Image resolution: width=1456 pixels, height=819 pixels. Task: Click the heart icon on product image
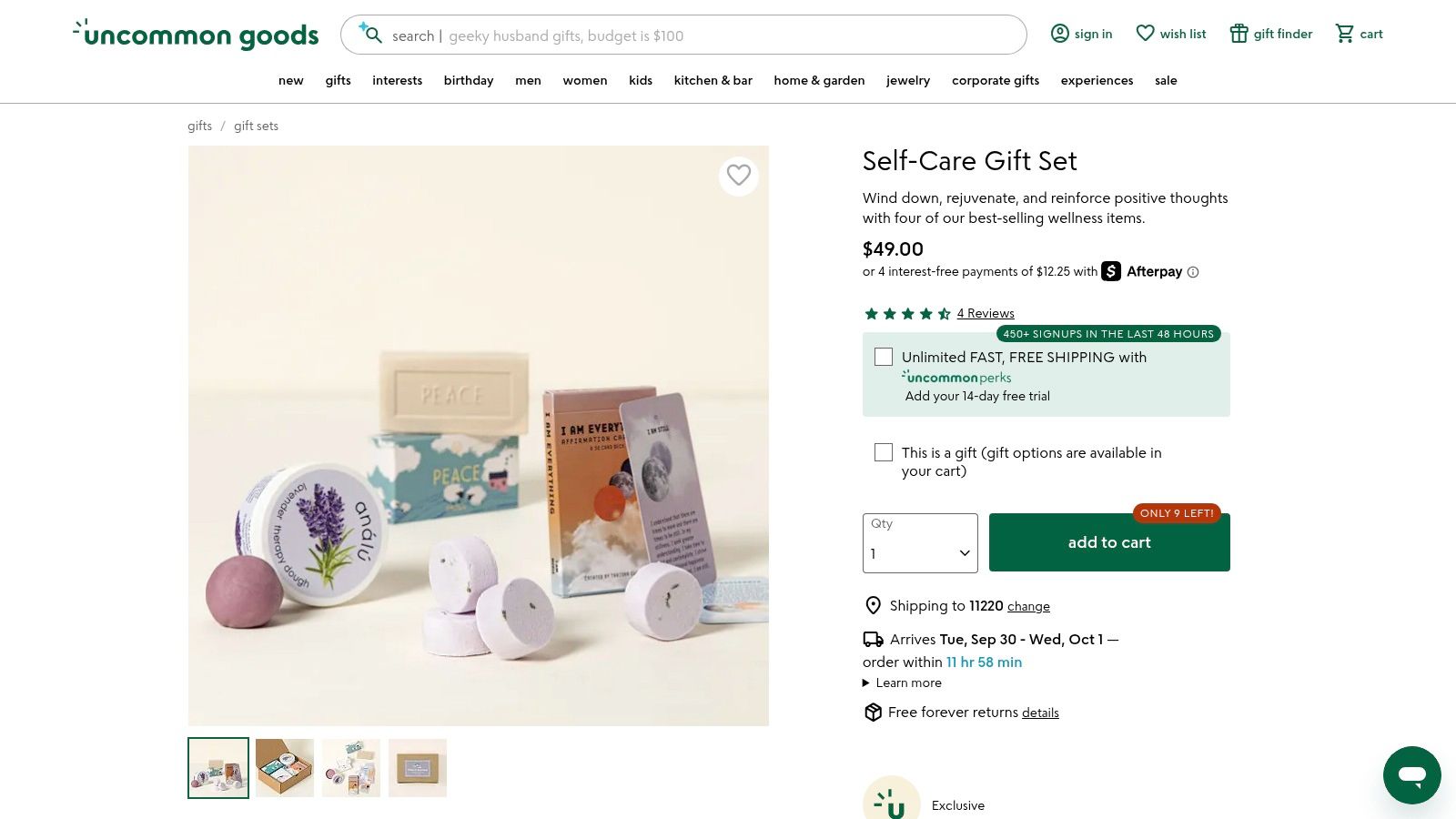[739, 175]
